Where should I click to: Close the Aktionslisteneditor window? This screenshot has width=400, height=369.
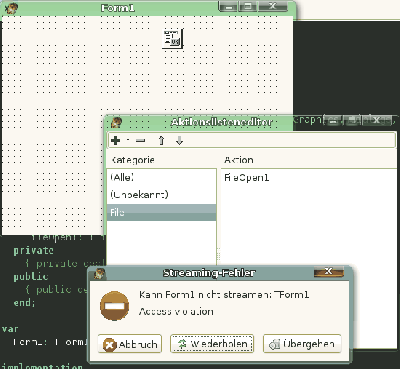tap(377, 120)
